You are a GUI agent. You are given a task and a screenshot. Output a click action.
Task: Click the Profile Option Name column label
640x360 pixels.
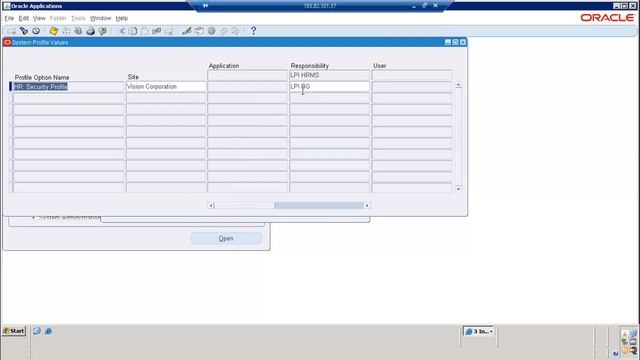pyautogui.click(x=42, y=78)
